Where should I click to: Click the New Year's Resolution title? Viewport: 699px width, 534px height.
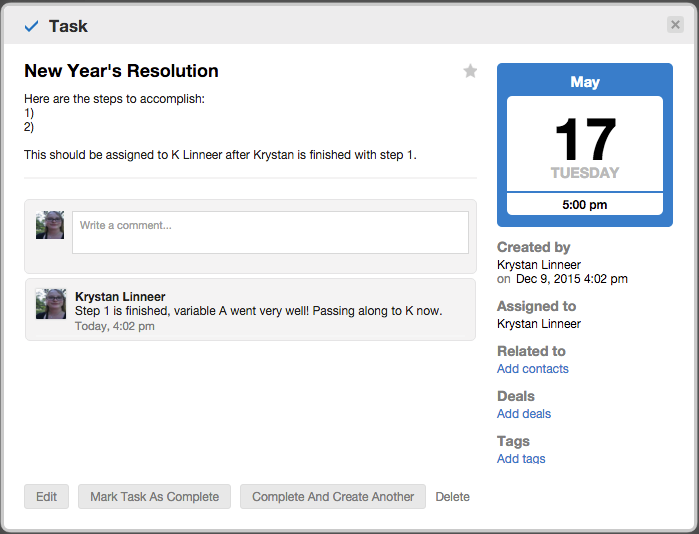tap(121, 71)
